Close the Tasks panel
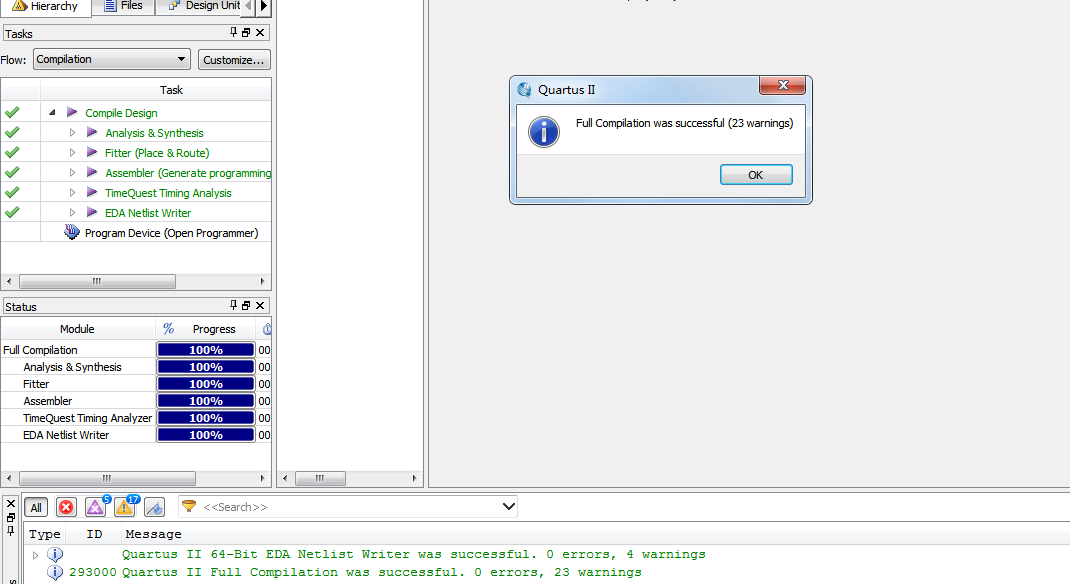 [260, 32]
